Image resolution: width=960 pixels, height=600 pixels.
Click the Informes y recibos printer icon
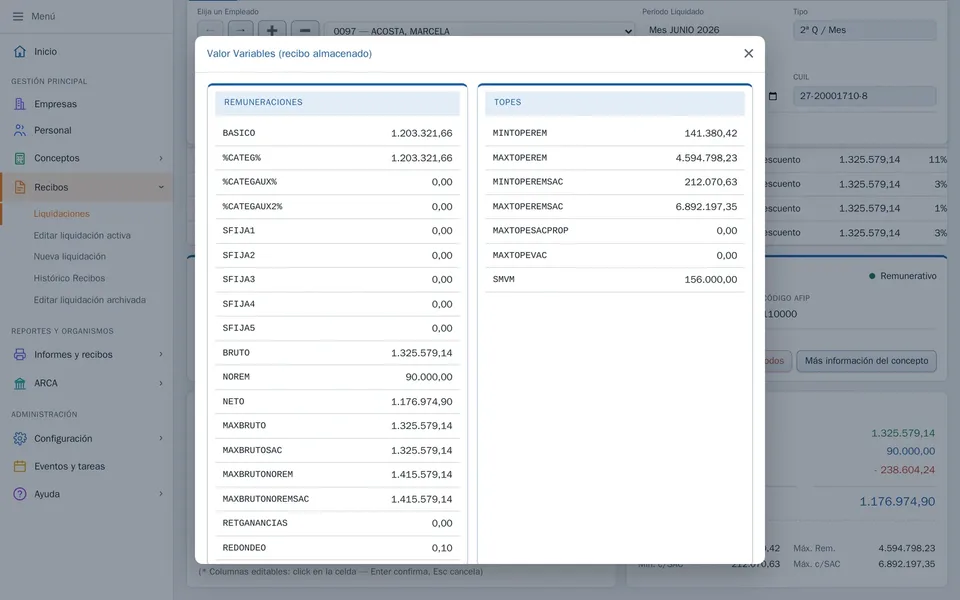coord(20,354)
